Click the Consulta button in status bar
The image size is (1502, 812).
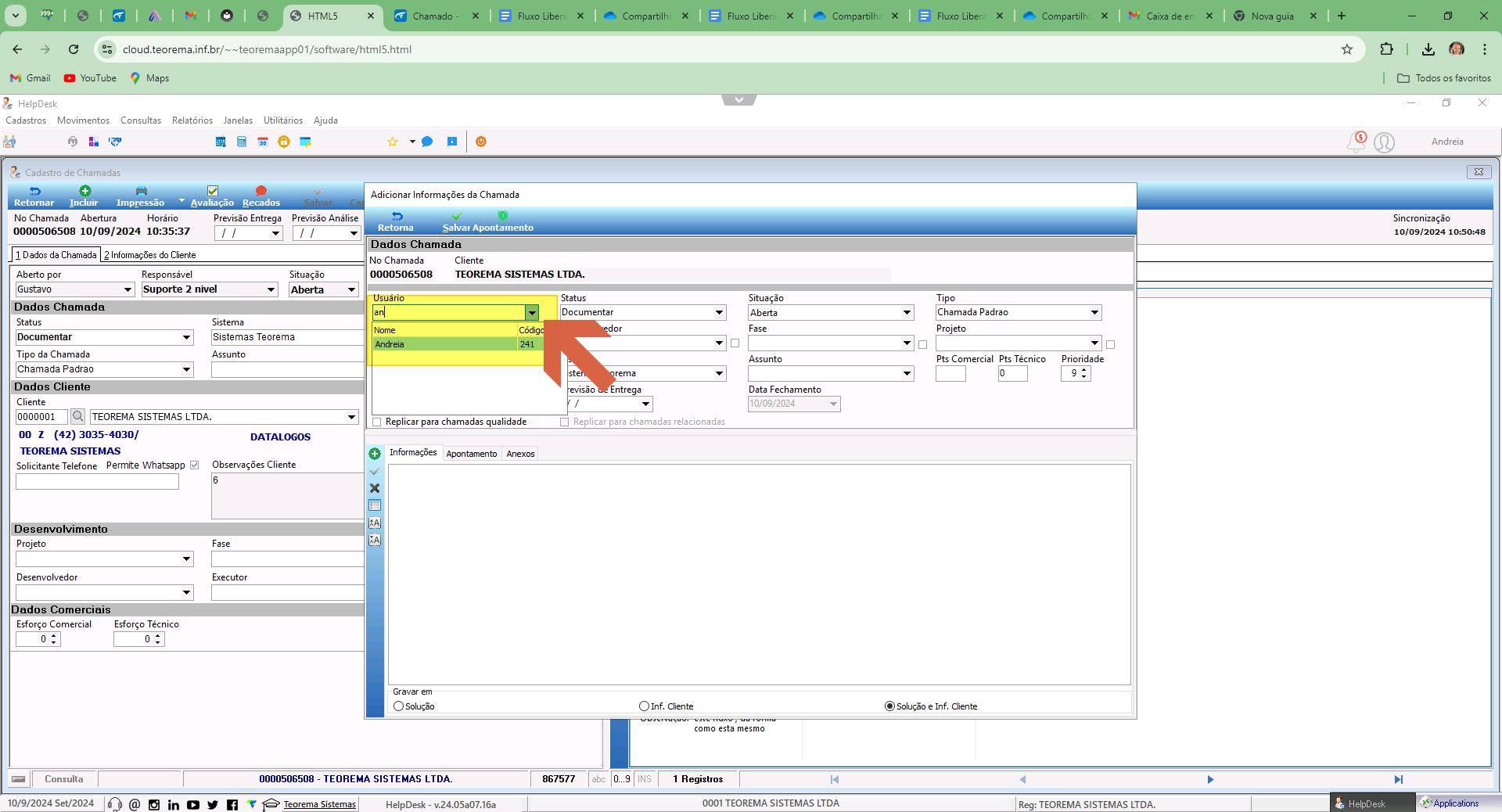[x=64, y=779]
